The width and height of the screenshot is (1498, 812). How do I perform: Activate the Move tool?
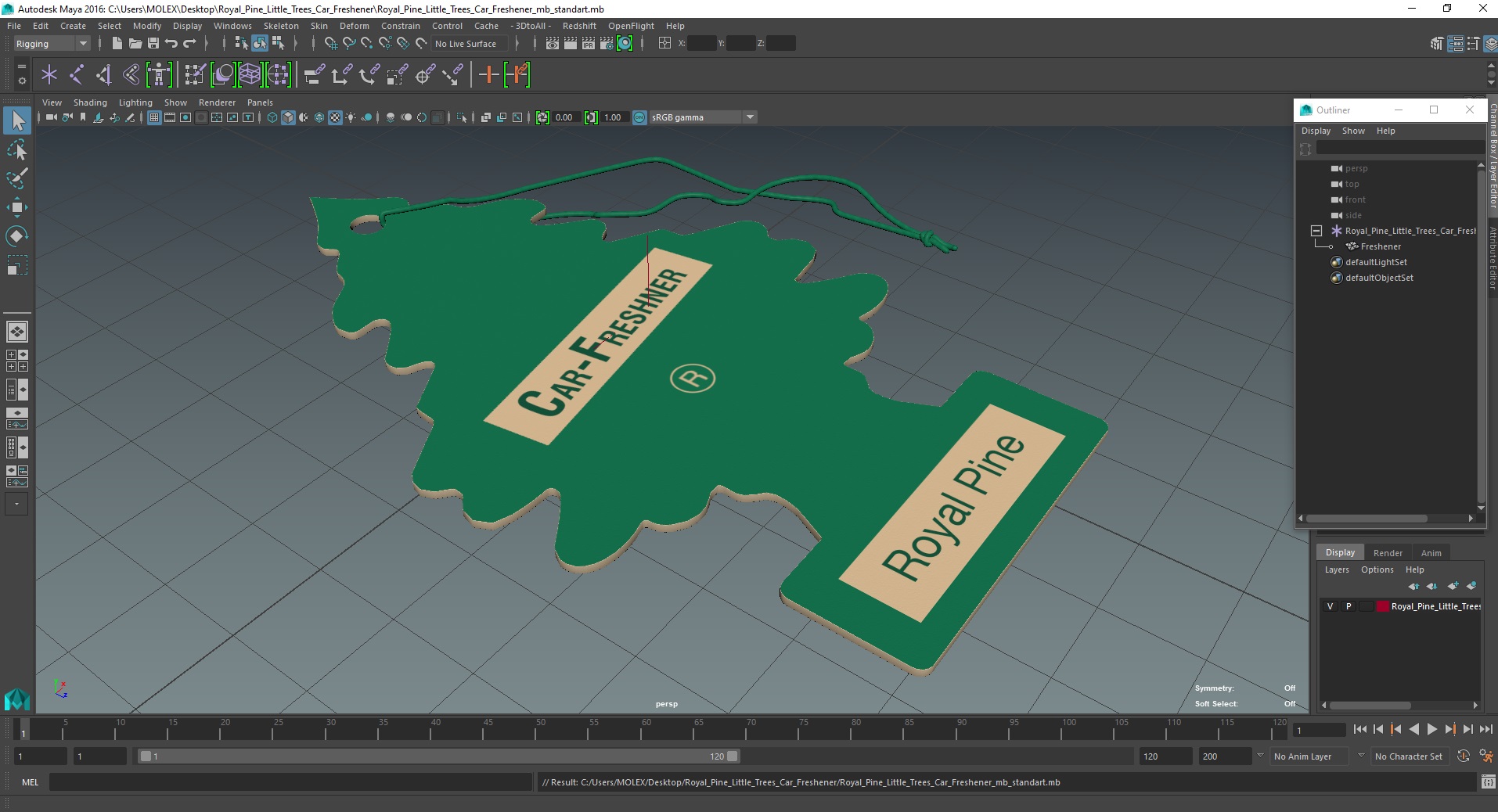17,207
